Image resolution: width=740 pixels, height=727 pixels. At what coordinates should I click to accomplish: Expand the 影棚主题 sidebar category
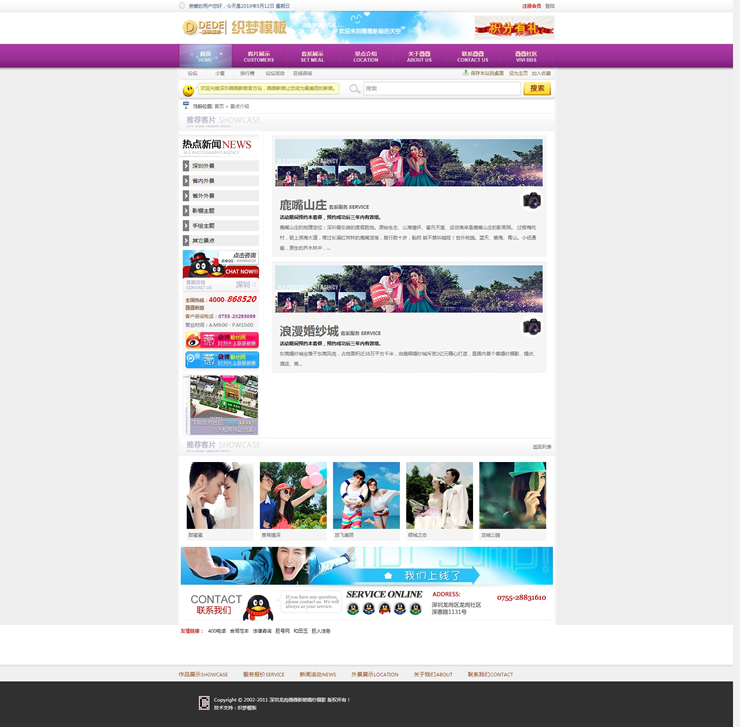click(220, 211)
